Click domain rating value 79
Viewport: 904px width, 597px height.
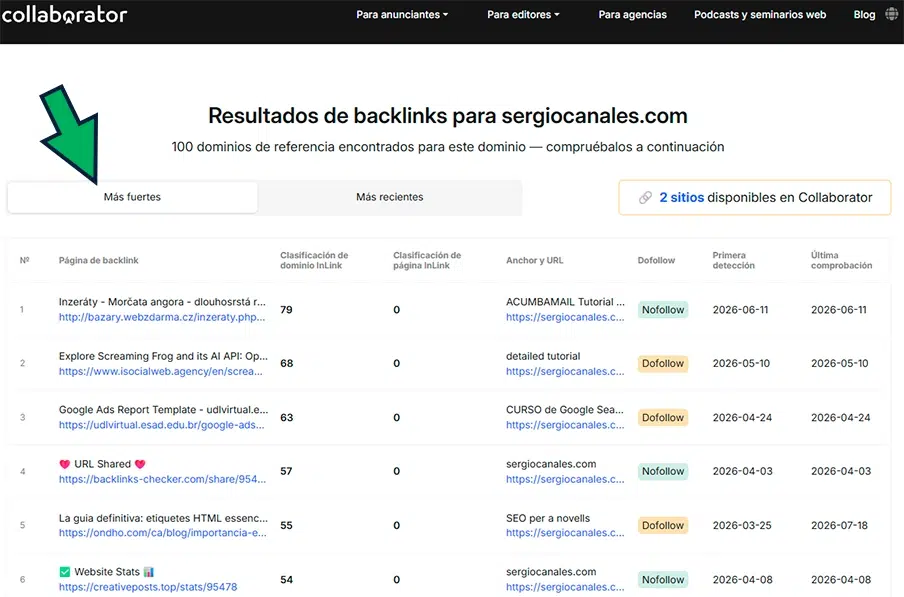click(x=287, y=309)
